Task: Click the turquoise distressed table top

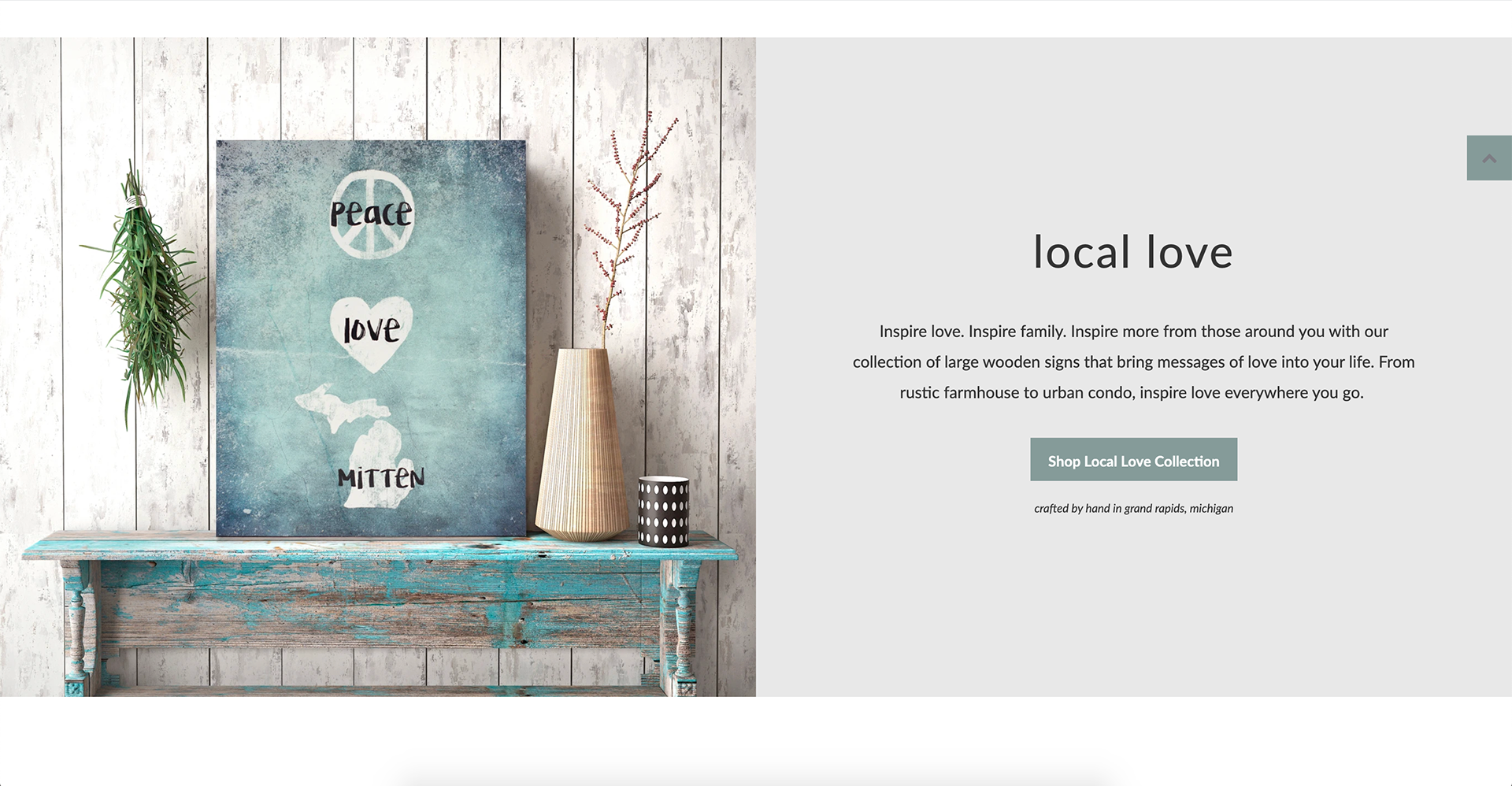Action: coord(380,546)
